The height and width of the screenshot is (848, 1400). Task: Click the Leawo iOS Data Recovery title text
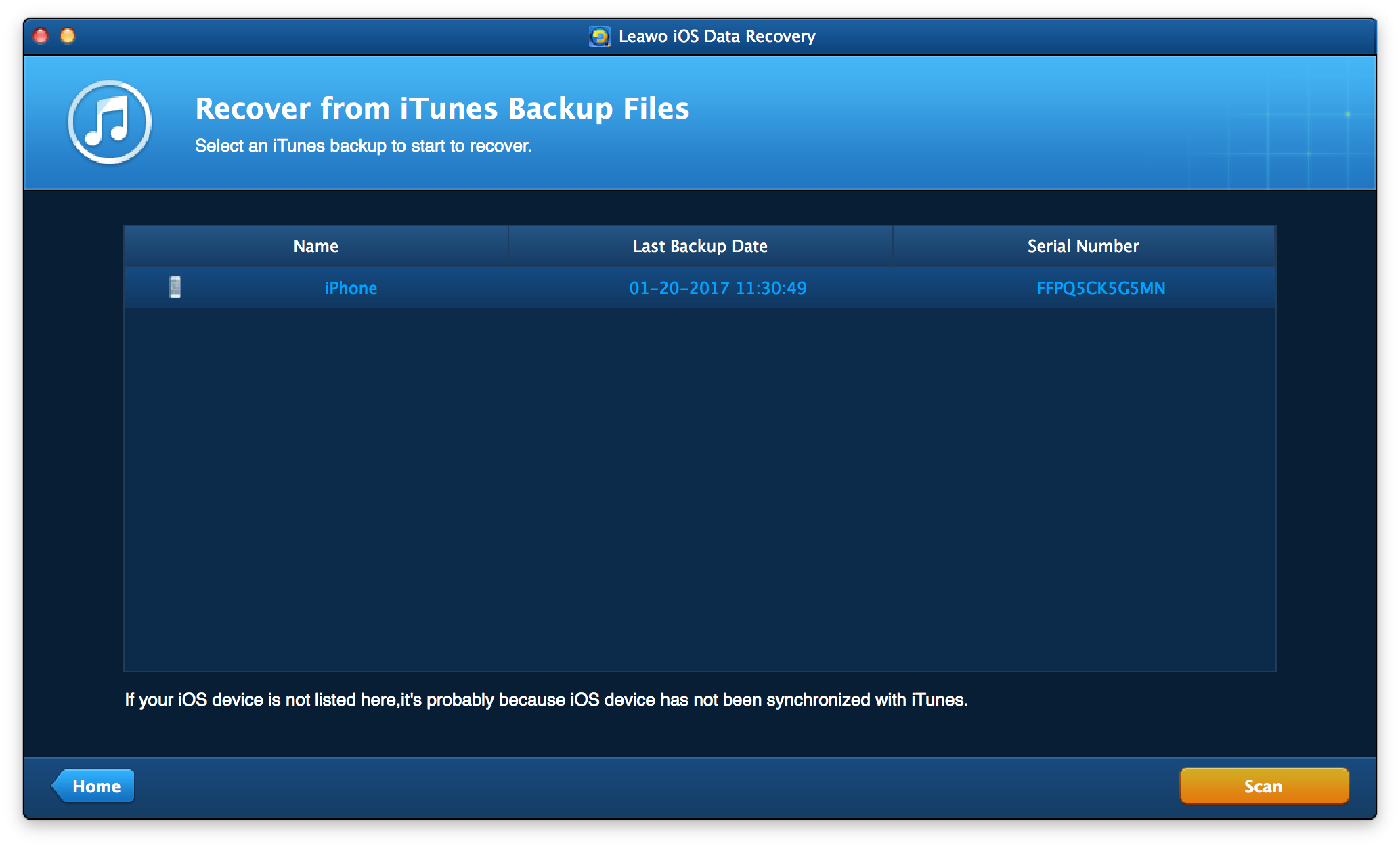716,37
